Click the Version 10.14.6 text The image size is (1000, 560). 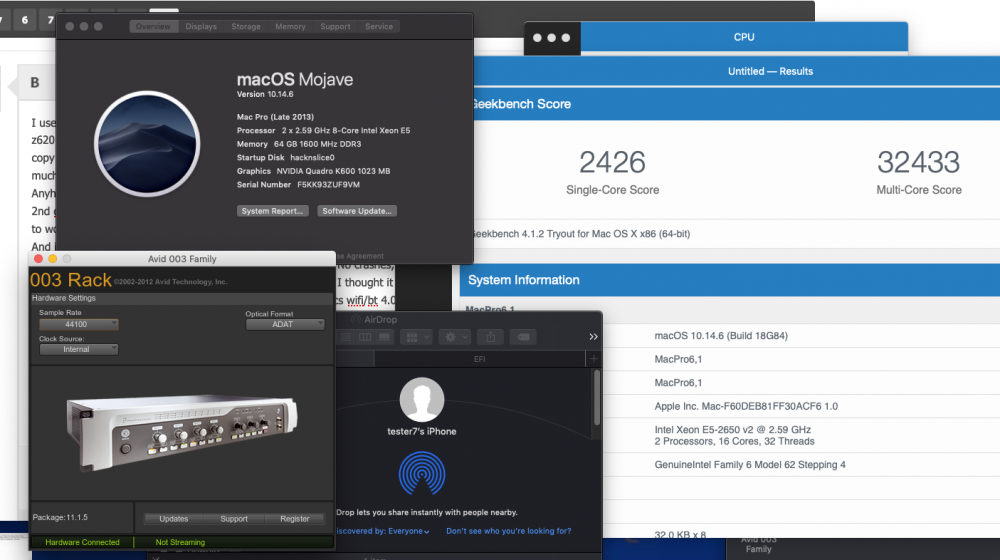[265, 94]
